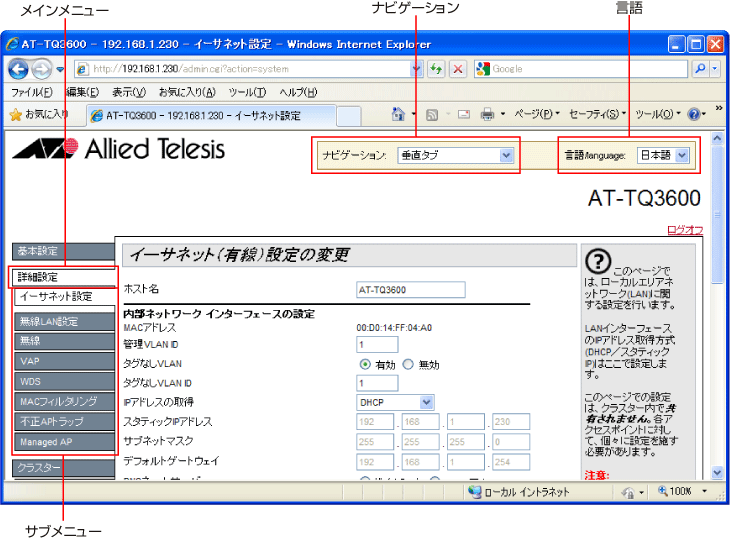The height and width of the screenshot is (540, 730).
Task: Click the red Stop loading icon
Action: (458, 69)
